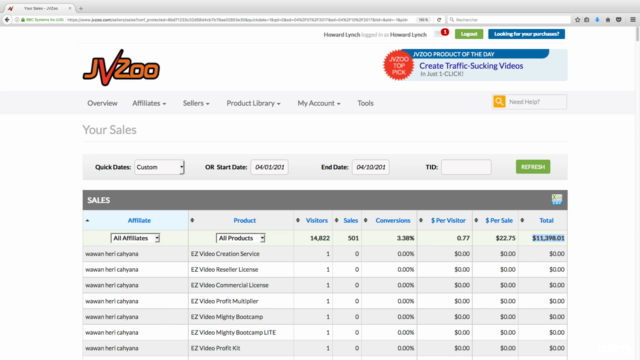This screenshot has height=360, width=640.
Task: Open a new browser tab
Action: coord(81,8)
